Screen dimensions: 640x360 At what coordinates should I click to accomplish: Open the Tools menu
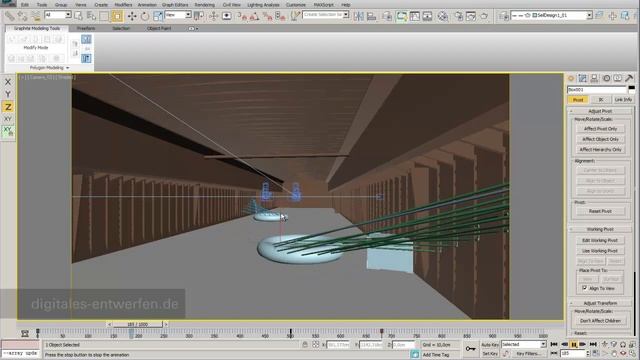click(42, 4)
